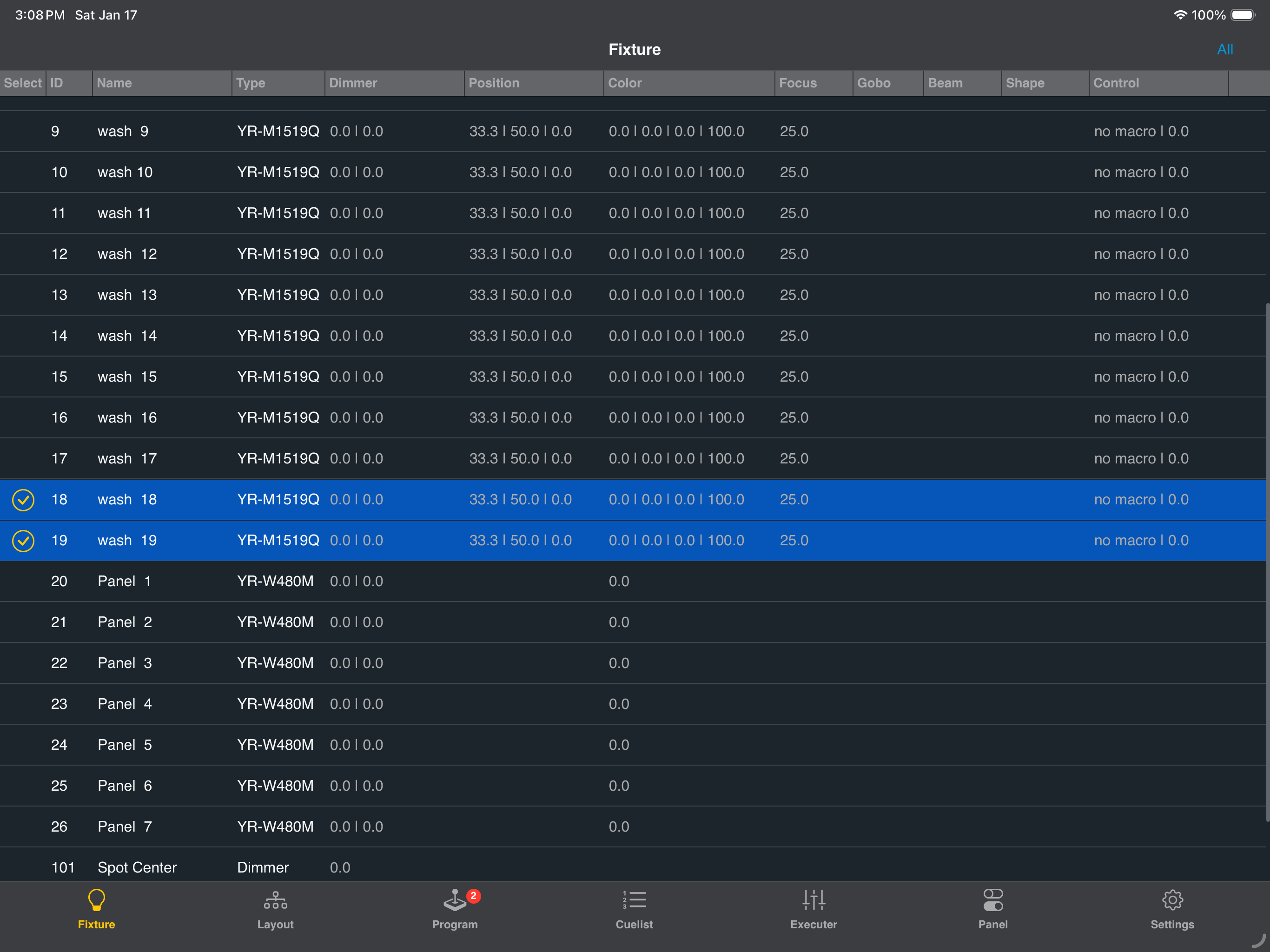
Task: Switch to the Layout tab label
Action: 275,925
